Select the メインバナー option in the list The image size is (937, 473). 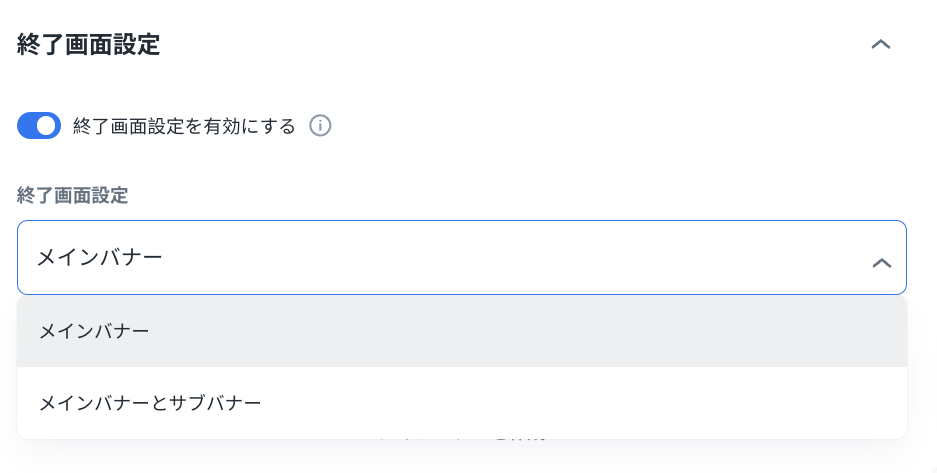(x=94, y=331)
